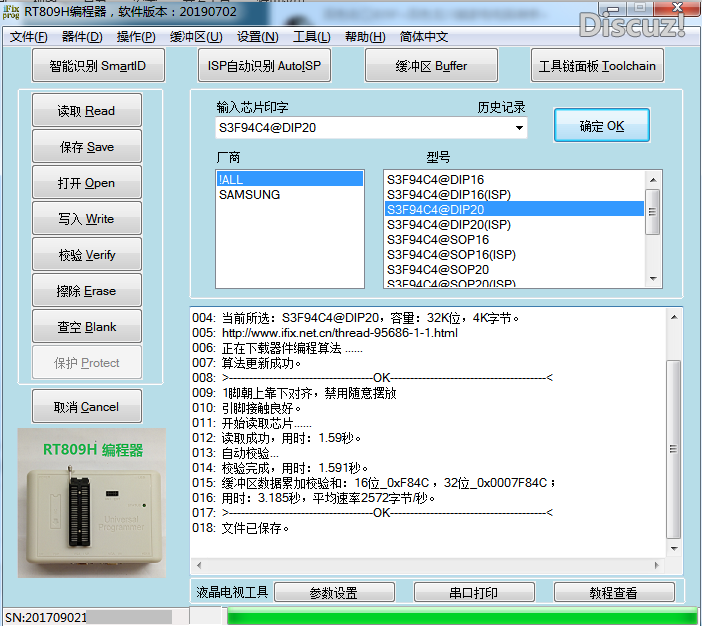Click the 查空 Blank button

87,326
